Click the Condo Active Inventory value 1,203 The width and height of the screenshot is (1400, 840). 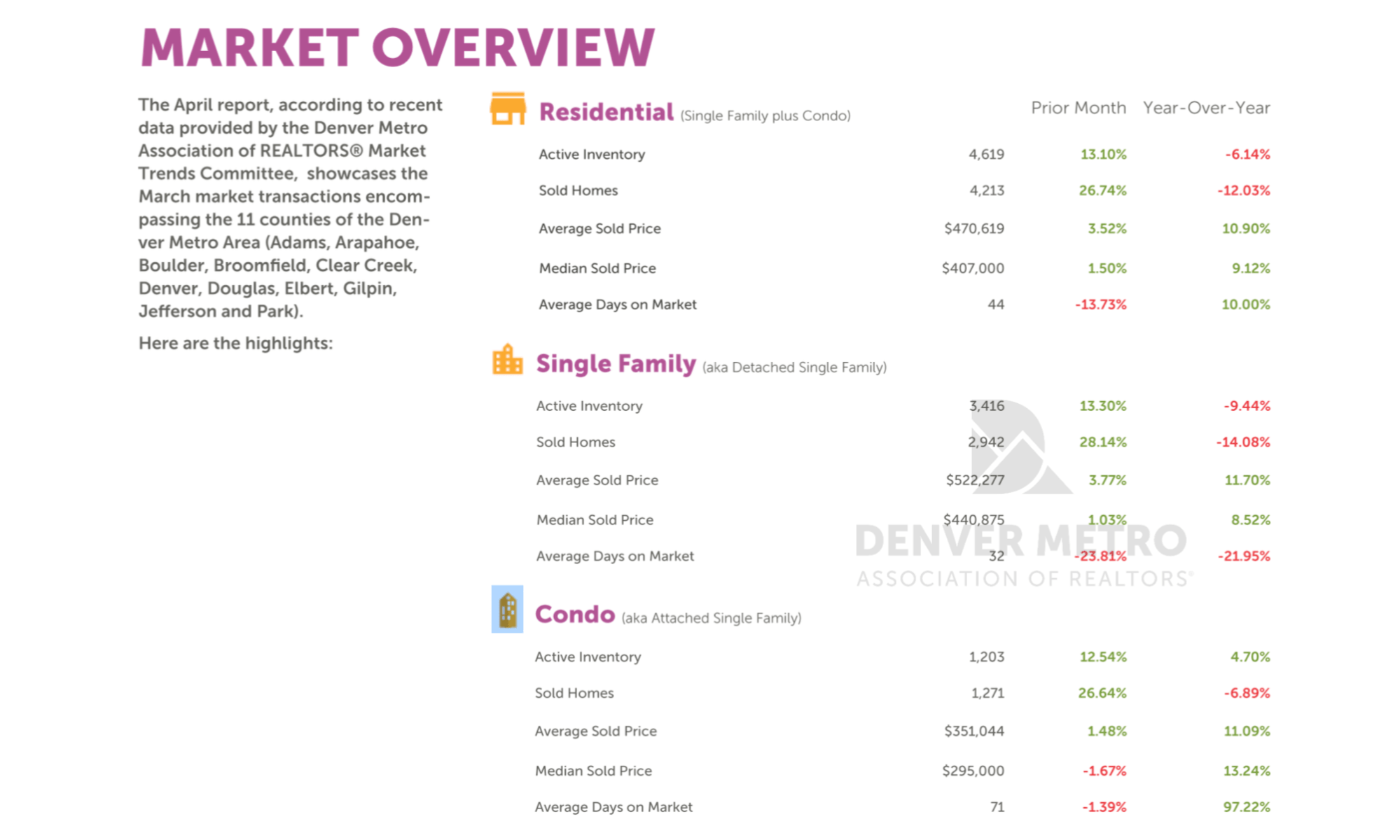coord(986,657)
